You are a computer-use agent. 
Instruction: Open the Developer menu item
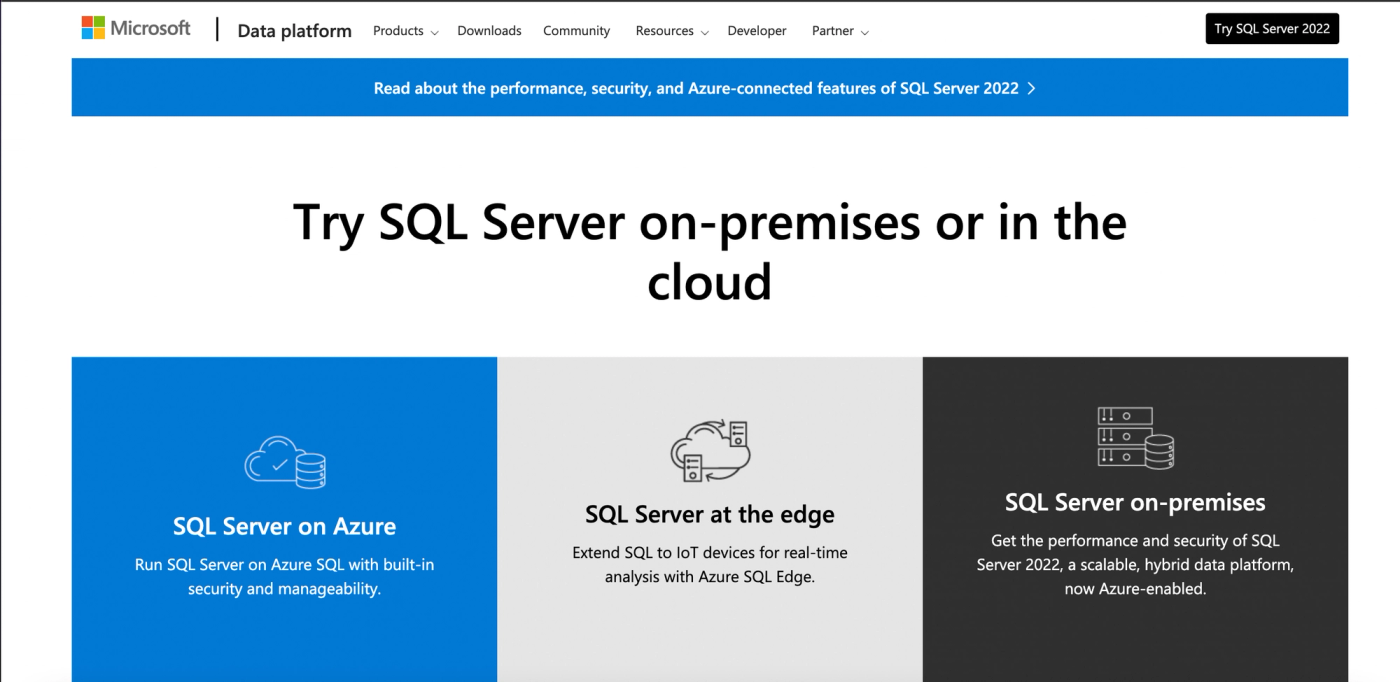[x=757, y=31]
